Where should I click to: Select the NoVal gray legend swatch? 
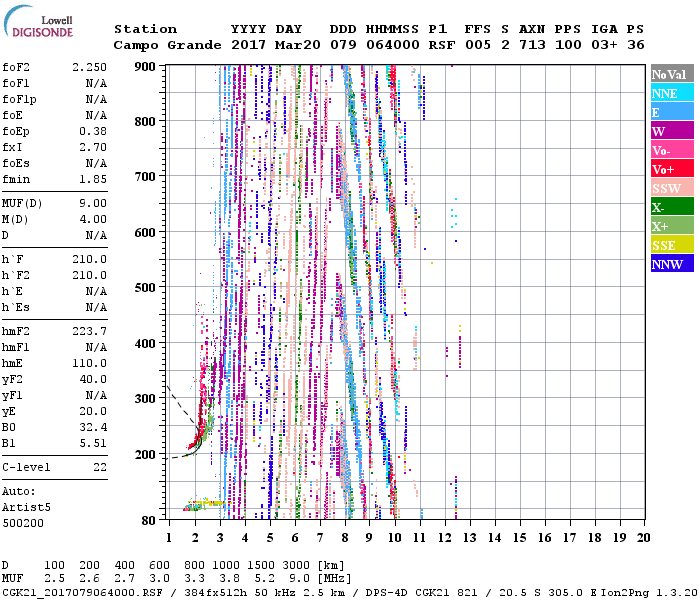point(671,74)
